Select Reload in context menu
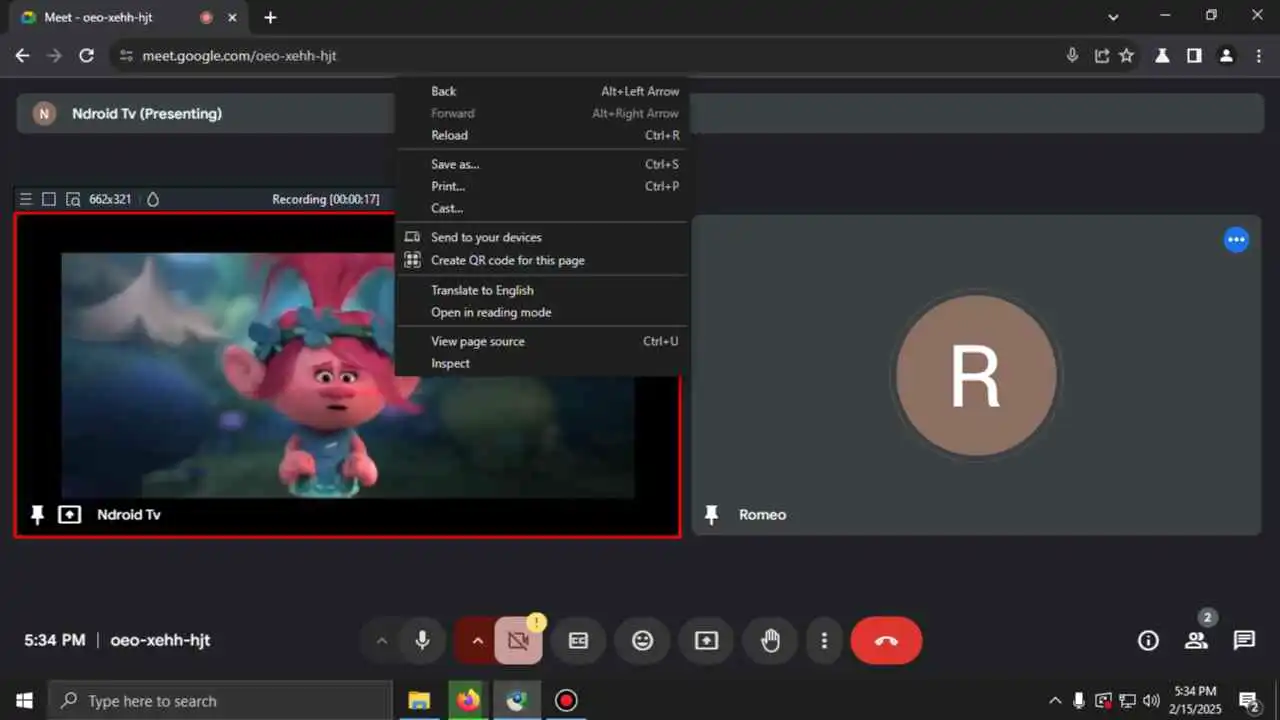Viewport: 1280px width, 720px height. [542, 135]
